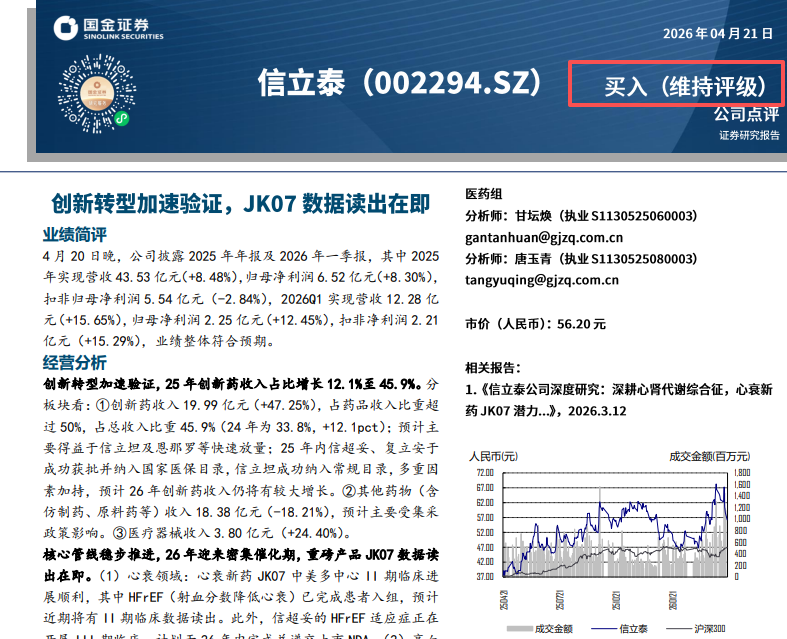
Task: Click the 信立泰 legend entry in chart
Action: click(x=619, y=628)
